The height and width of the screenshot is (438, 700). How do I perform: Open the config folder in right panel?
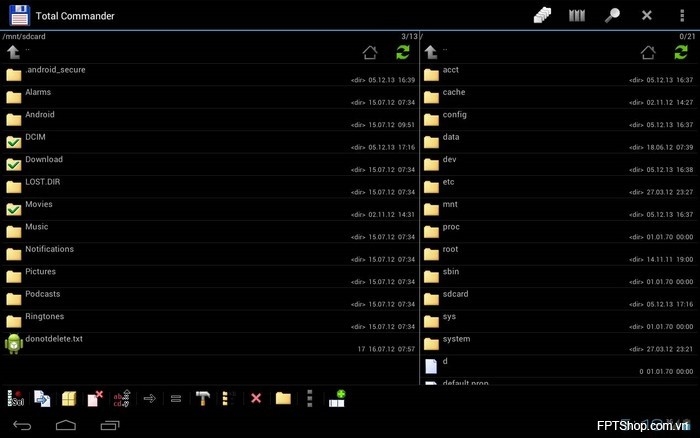pos(559,119)
